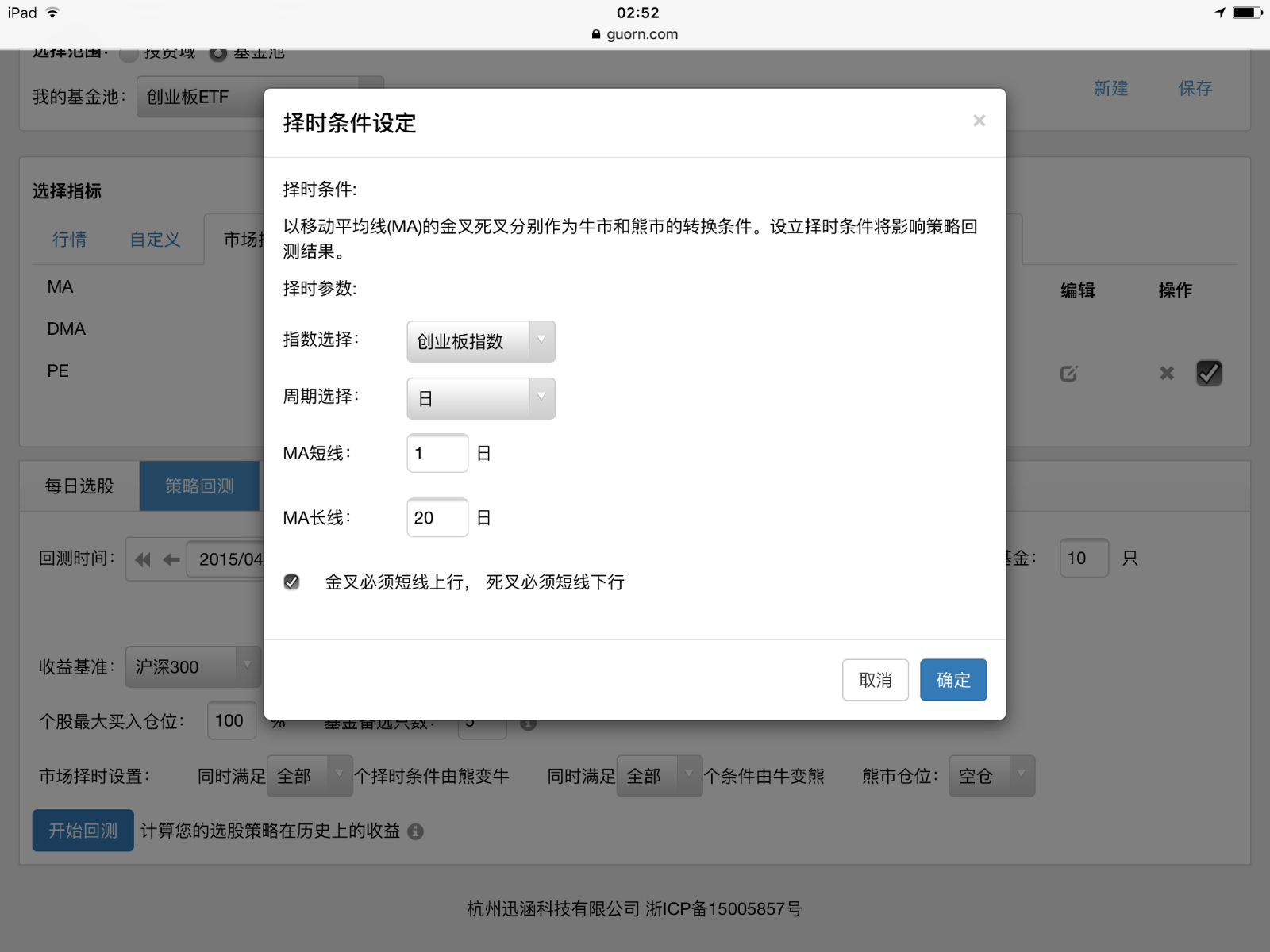
Task: Tap the lock icon beside guorn.com
Action: [596, 35]
